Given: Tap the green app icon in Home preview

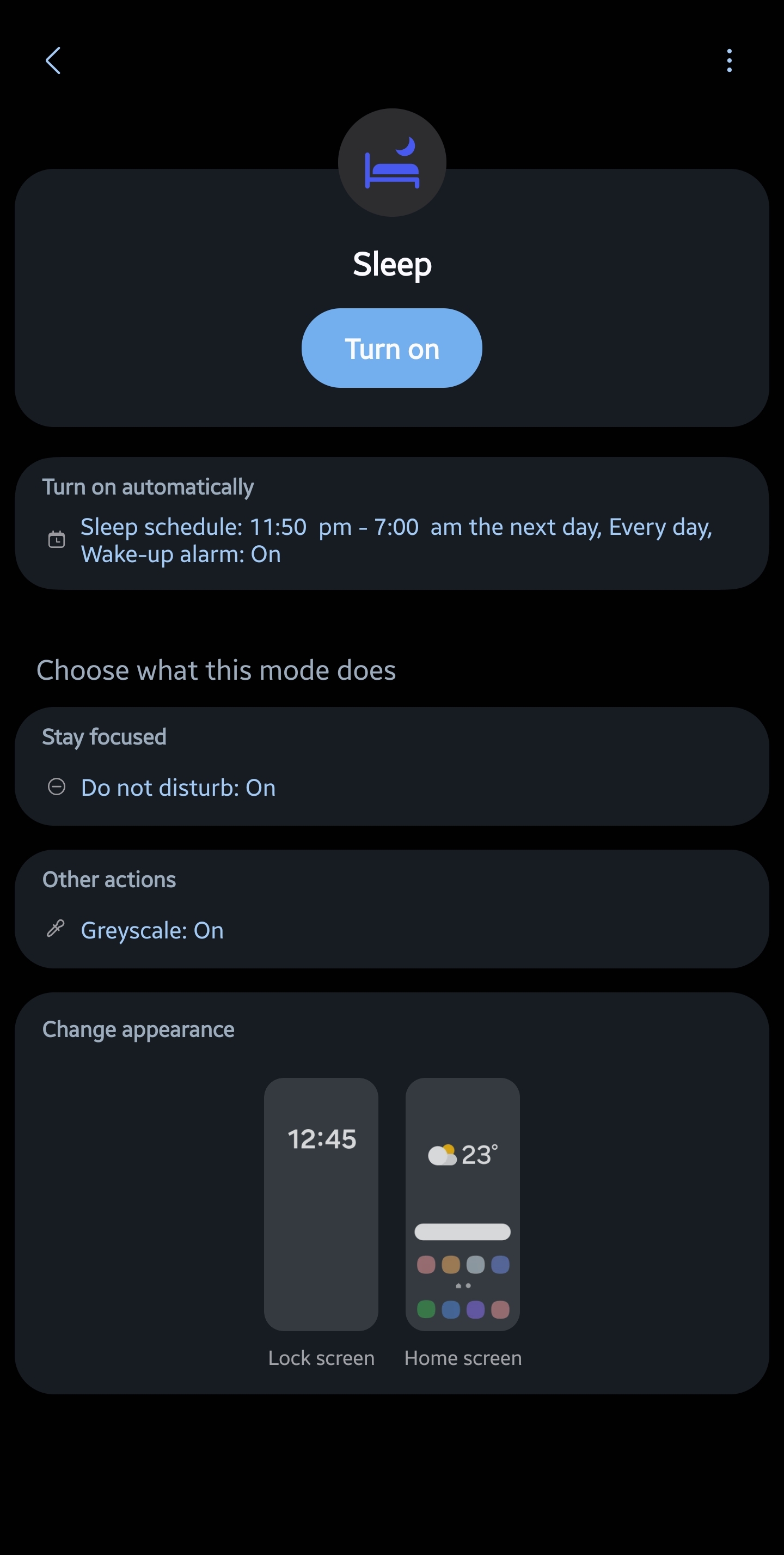Looking at the screenshot, I should coord(426,1309).
